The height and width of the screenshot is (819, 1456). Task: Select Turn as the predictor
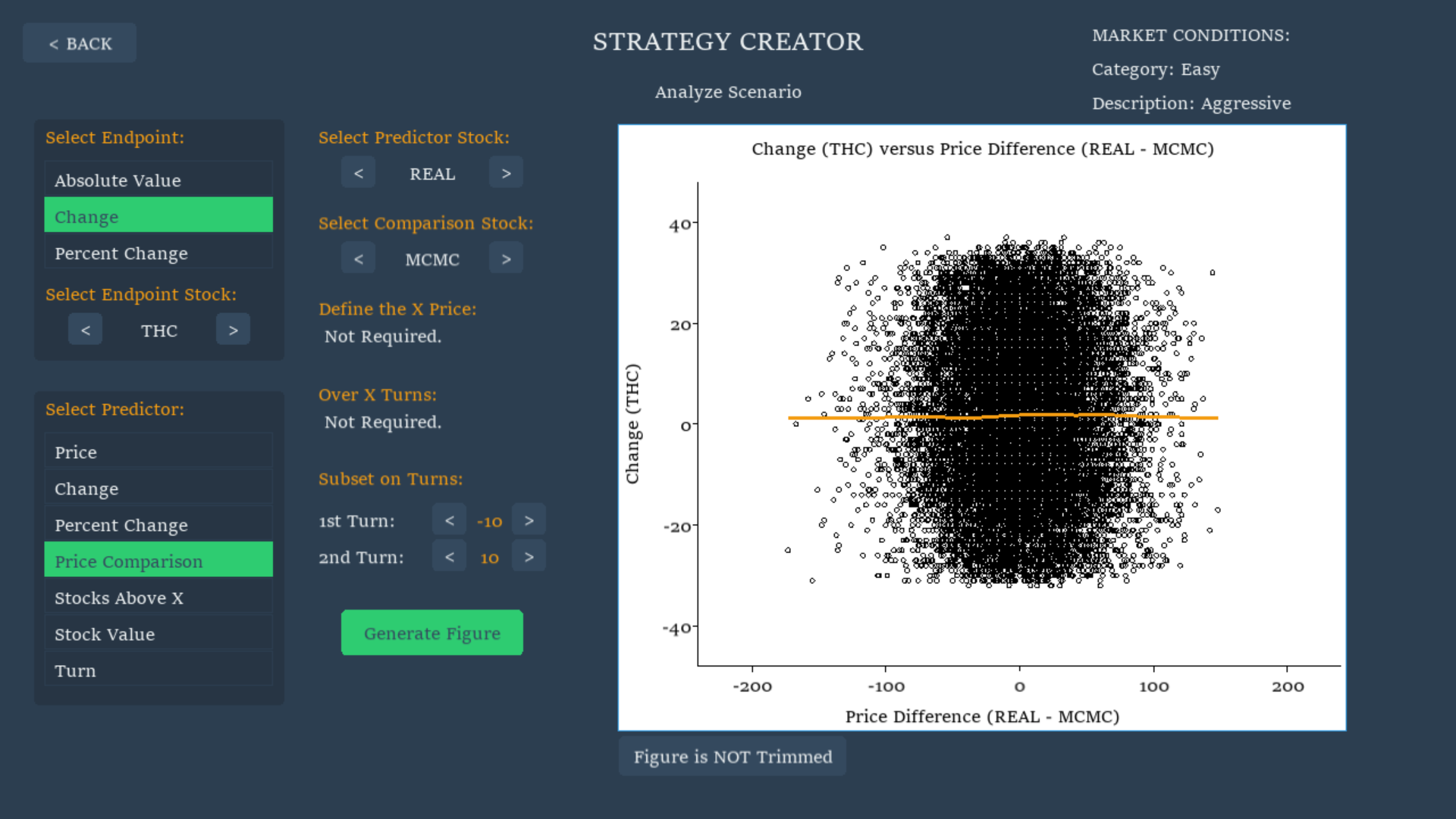click(158, 670)
